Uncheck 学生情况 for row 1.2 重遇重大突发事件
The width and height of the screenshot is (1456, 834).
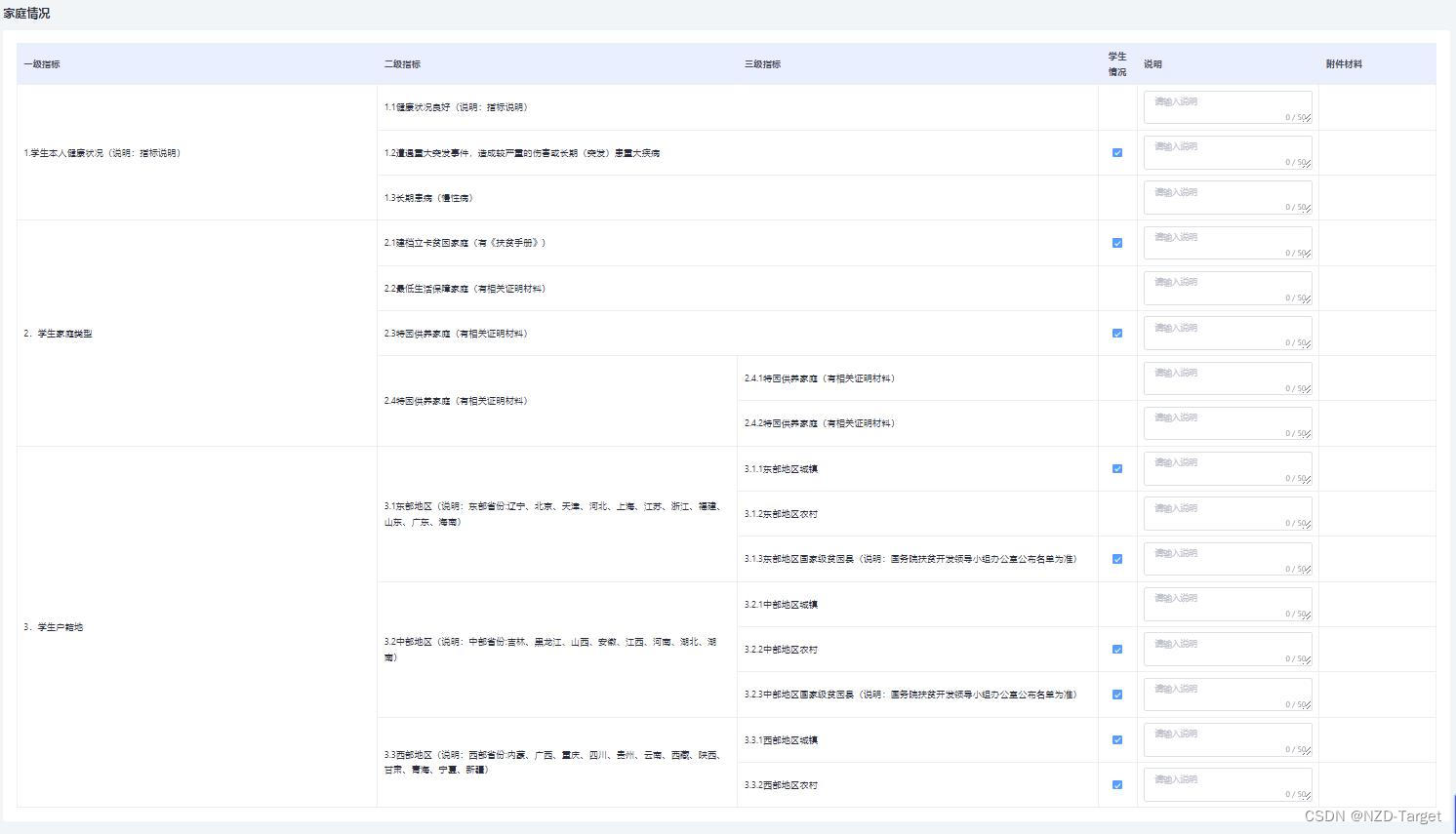coord(1117,152)
